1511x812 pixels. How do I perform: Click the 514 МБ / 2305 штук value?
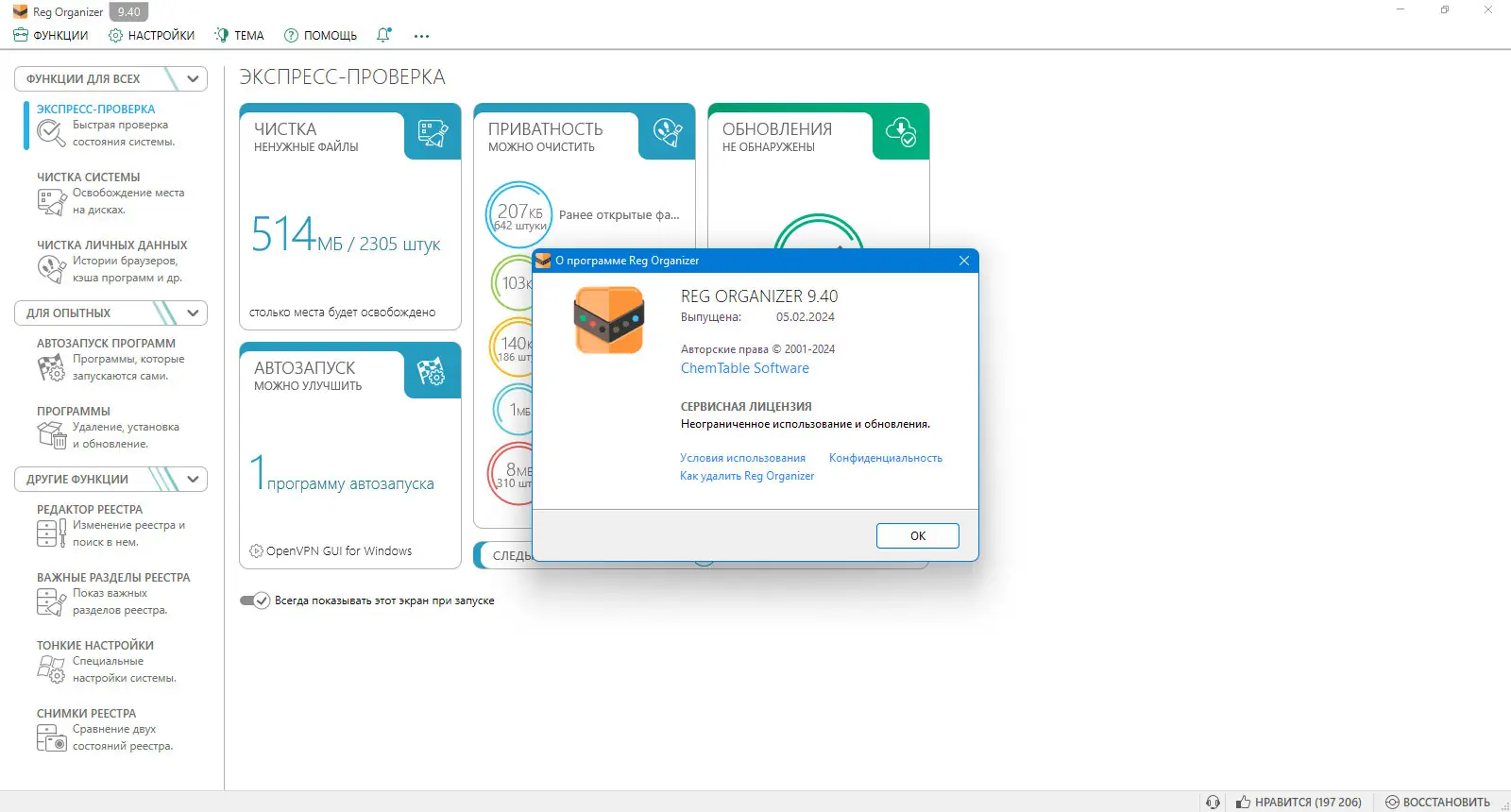346,234
